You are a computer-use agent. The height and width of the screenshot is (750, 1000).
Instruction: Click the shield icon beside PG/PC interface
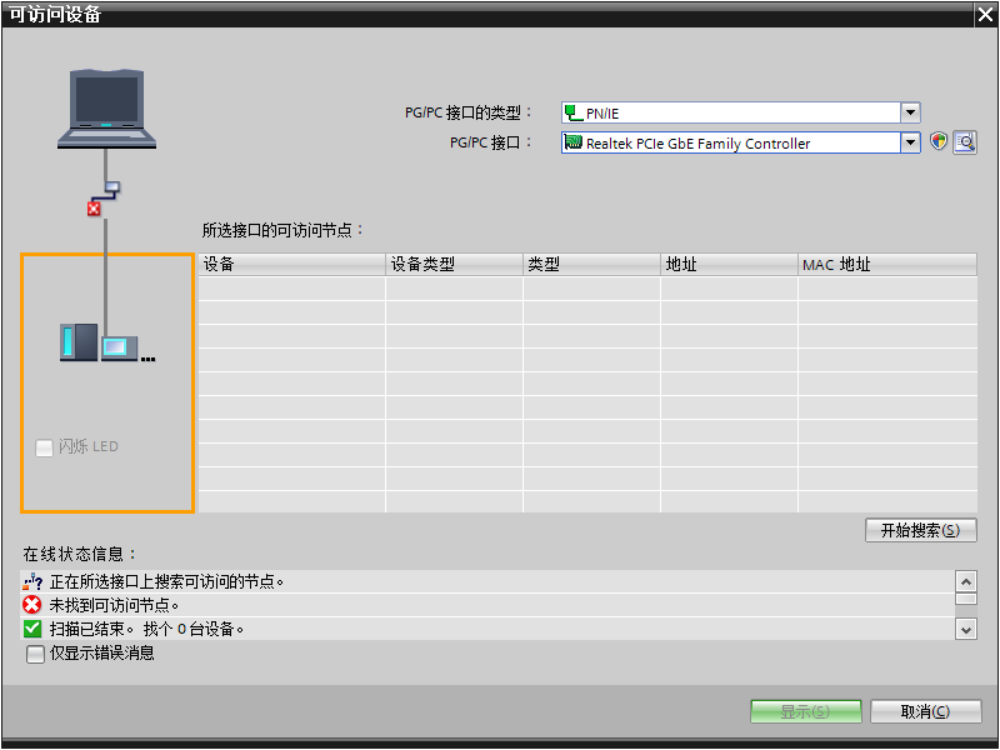(938, 142)
